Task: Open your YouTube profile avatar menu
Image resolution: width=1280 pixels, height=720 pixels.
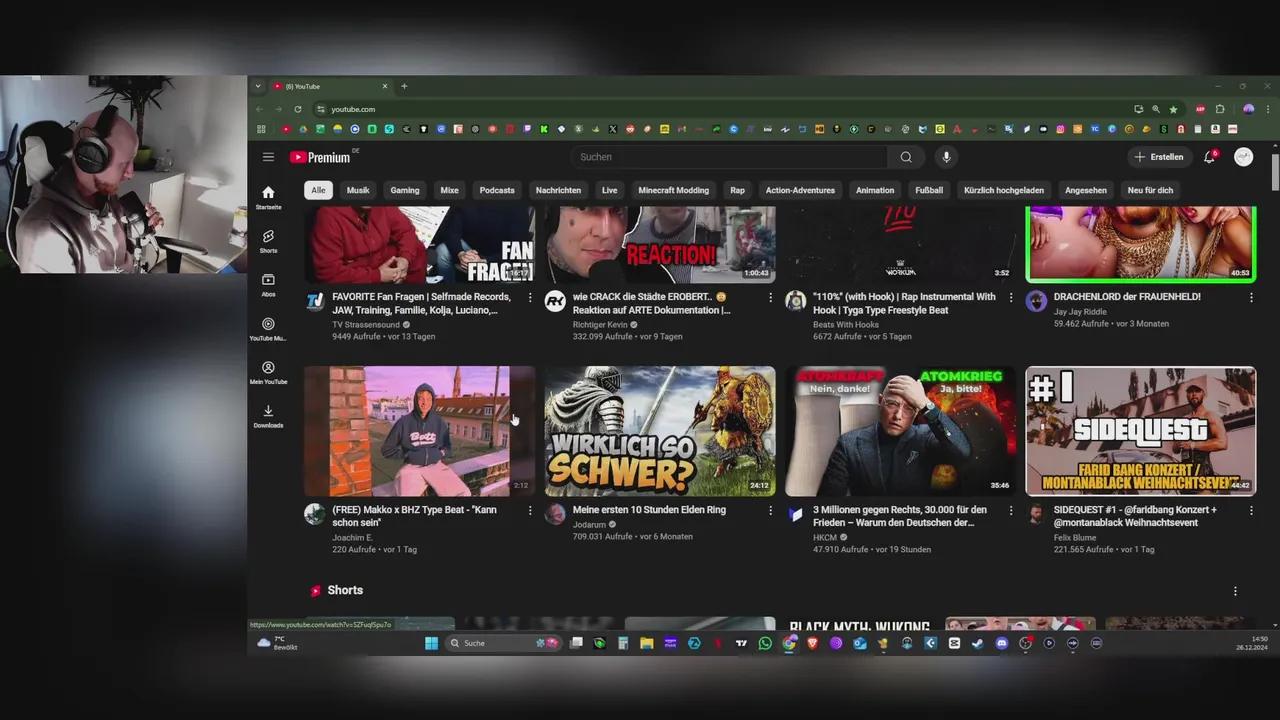Action: [1243, 157]
